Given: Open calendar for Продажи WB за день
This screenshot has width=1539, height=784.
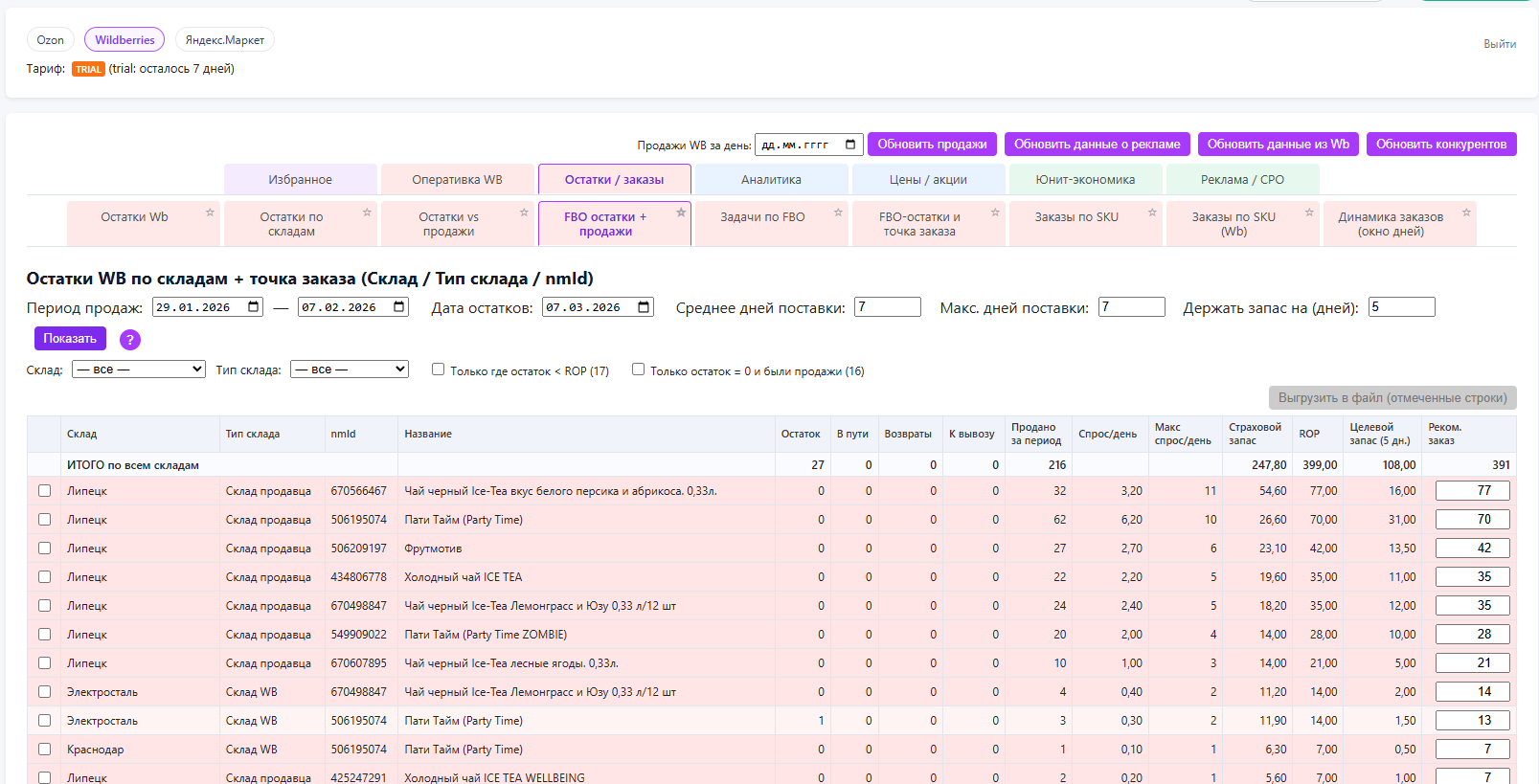Looking at the screenshot, I should 850,145.
